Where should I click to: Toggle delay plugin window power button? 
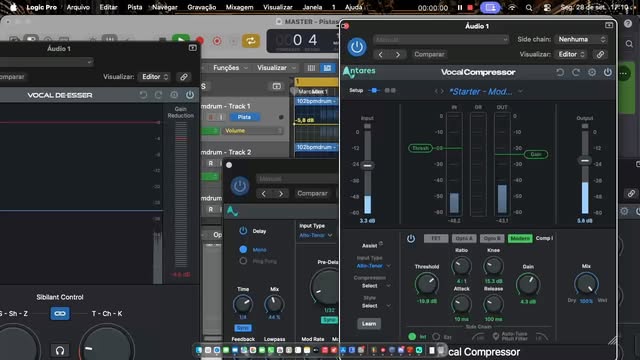tap(240, 186)
